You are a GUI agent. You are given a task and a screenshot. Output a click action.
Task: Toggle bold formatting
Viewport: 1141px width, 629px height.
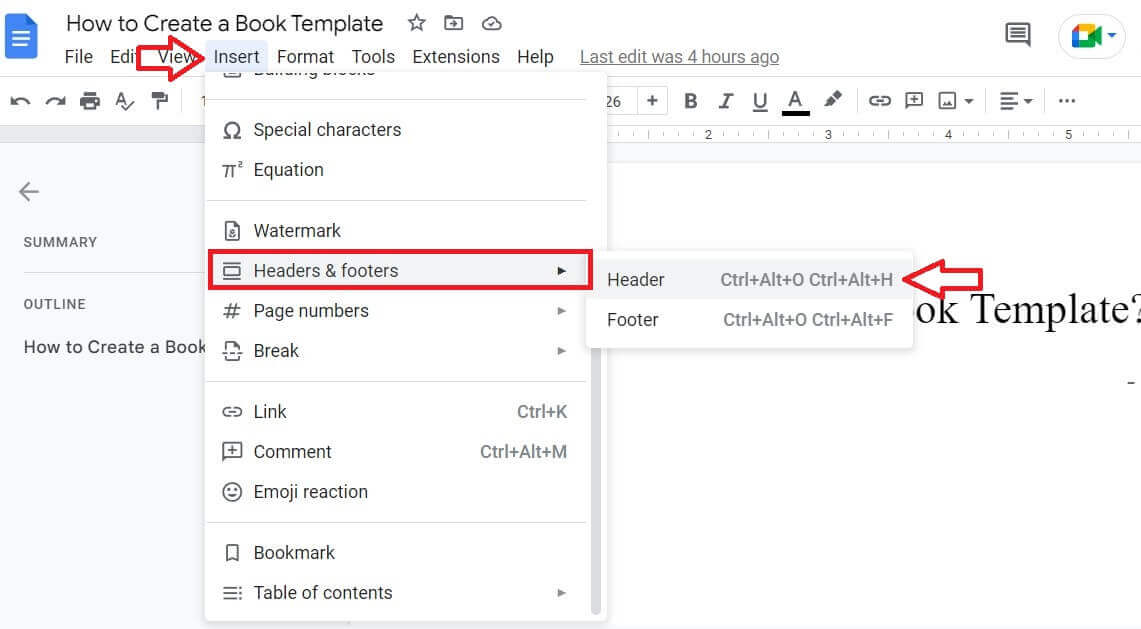[x=689, y=100]
